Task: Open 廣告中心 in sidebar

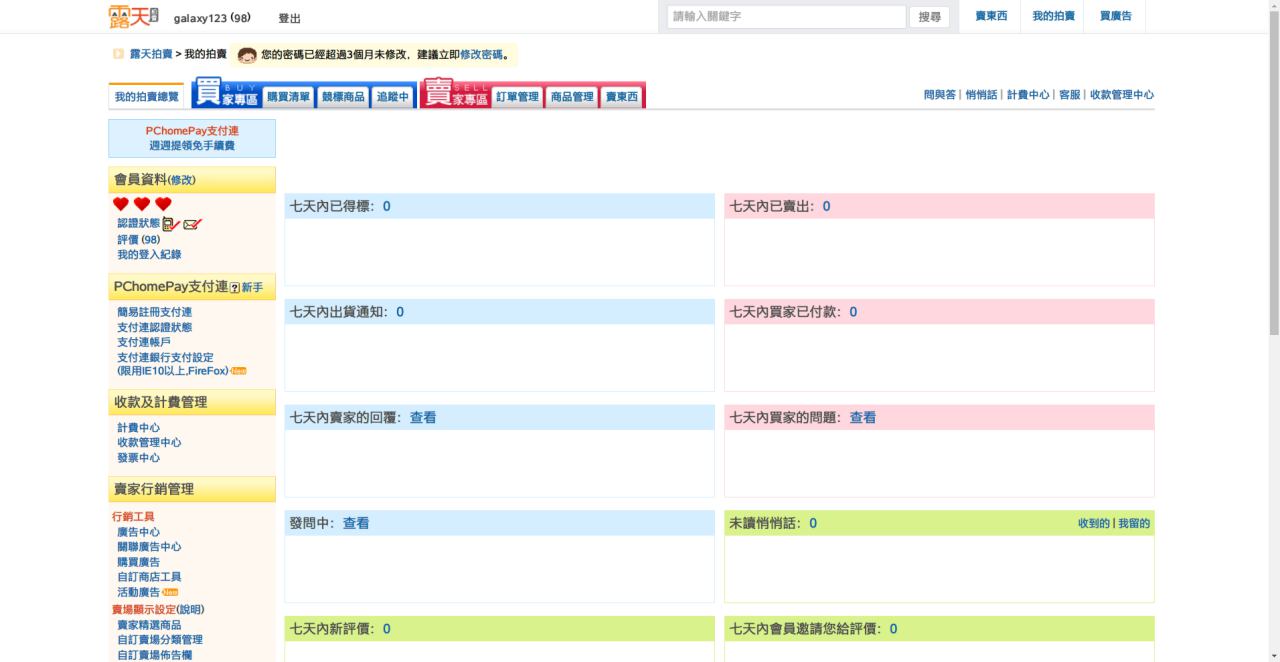Action: [138, 532]
